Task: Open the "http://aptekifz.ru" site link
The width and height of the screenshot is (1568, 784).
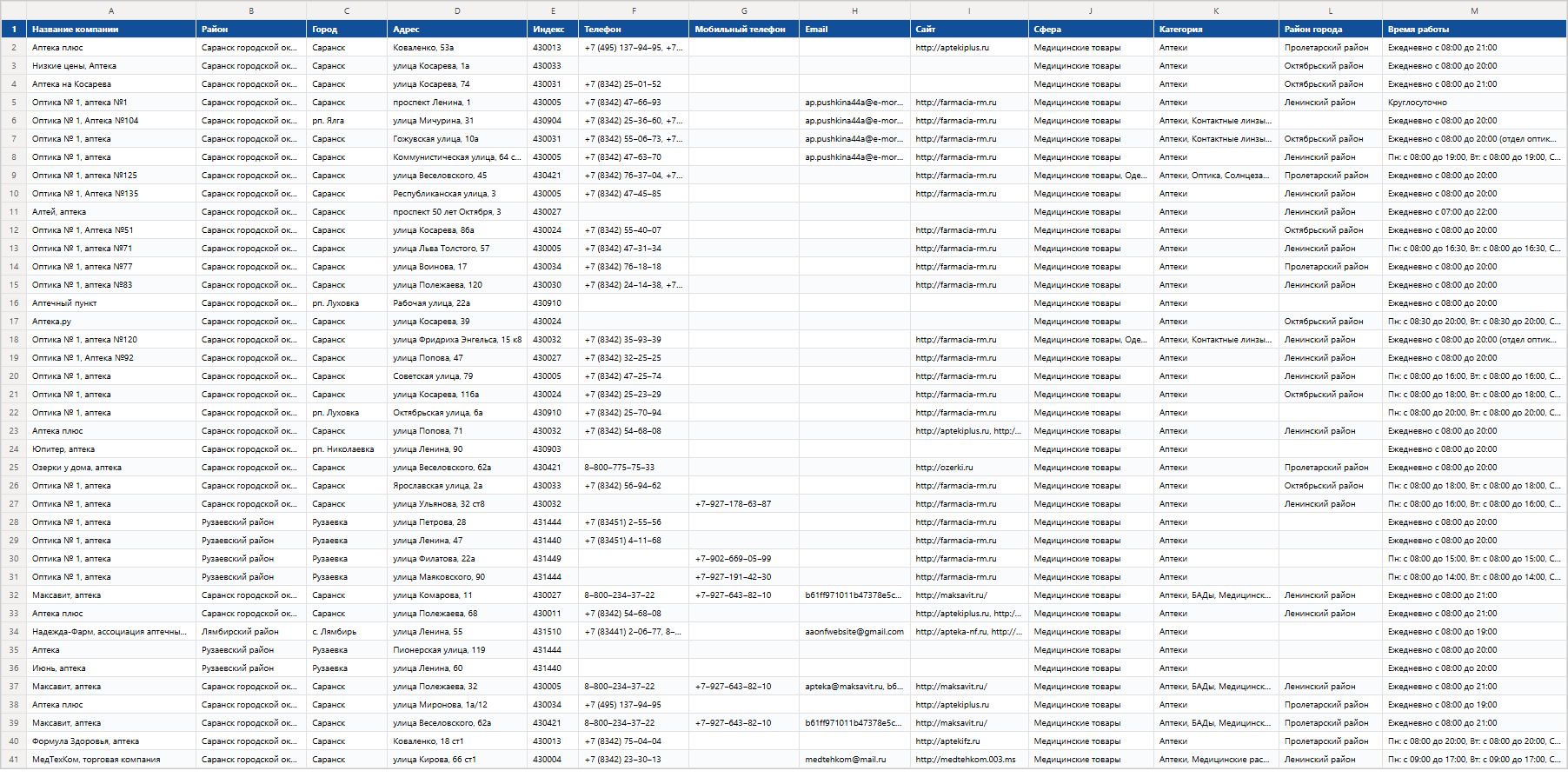Action: [947, 741]
